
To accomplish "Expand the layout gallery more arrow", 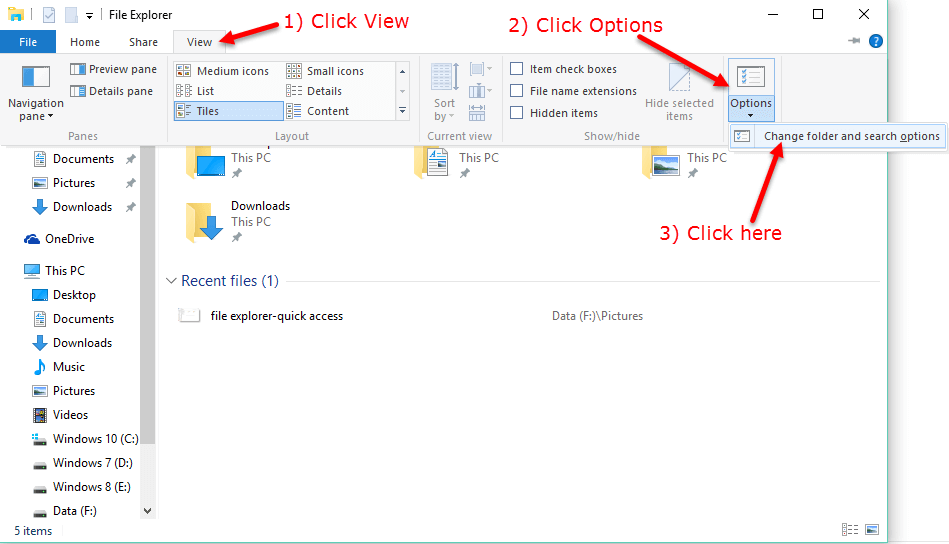I will point(402,111).
